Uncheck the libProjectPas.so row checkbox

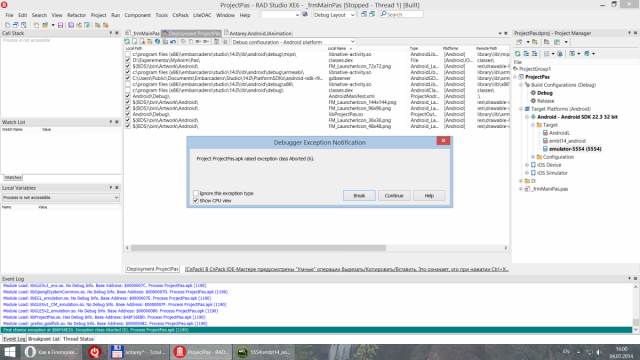click(x=128, y=114)
